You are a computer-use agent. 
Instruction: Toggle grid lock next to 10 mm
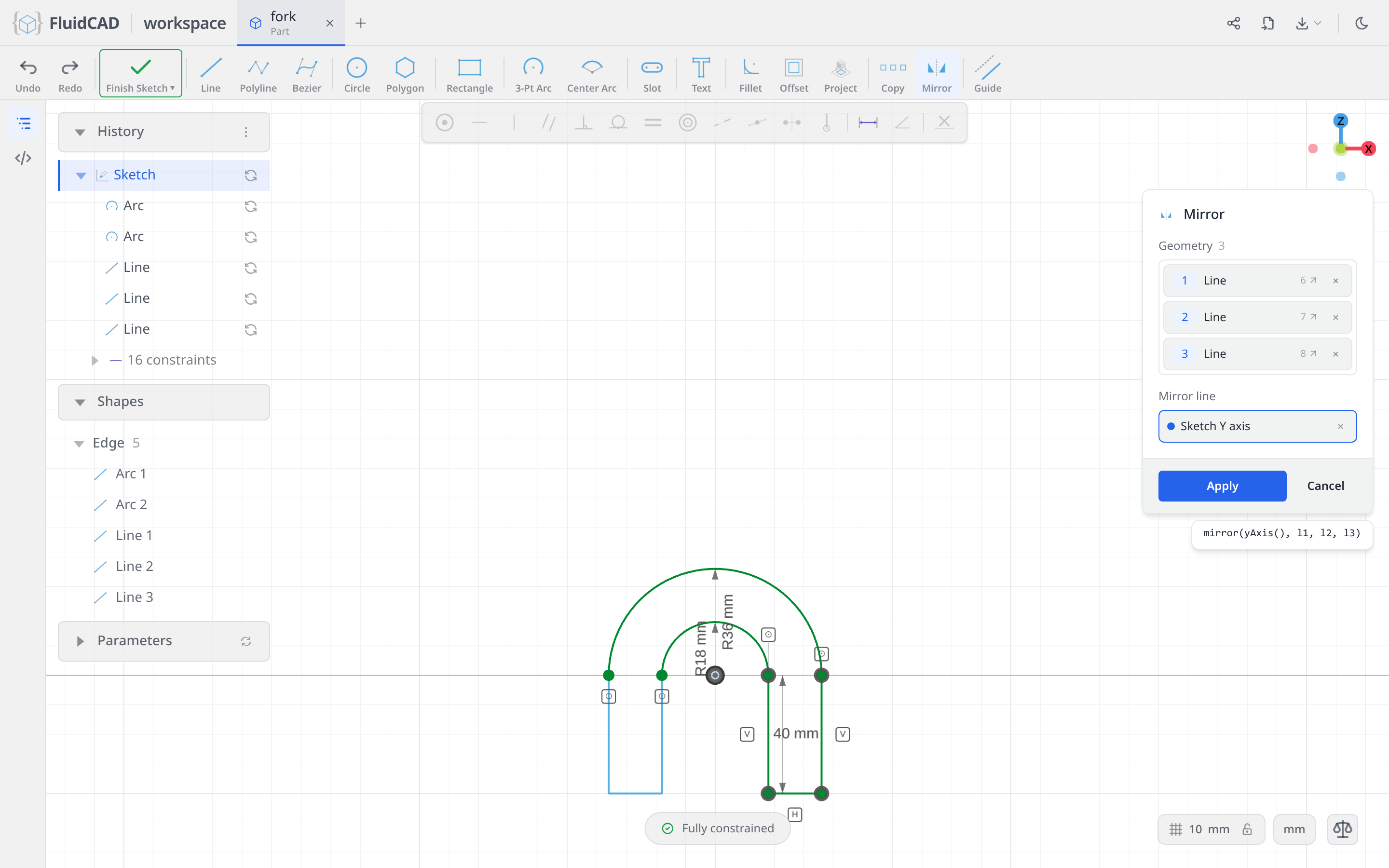[x=1247, y=829]
